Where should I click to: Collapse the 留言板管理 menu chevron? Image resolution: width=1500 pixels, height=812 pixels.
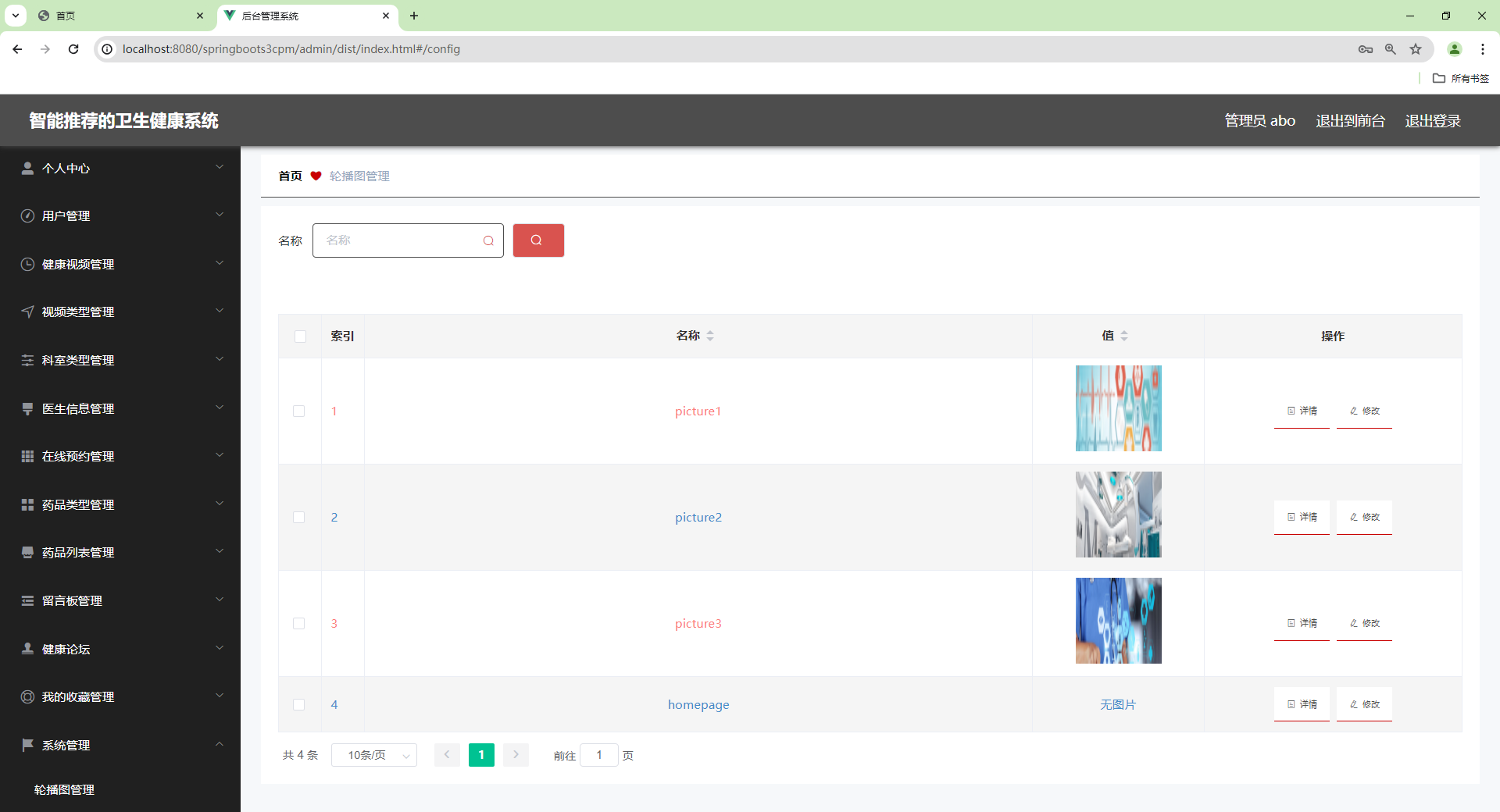point(220,600)
